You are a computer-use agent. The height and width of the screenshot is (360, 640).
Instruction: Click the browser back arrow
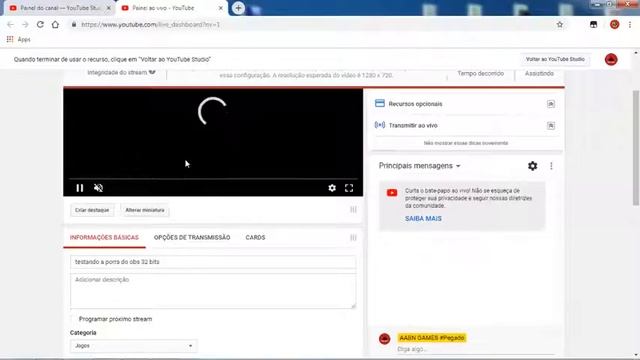pyautogui.click(x=11, y=24)
